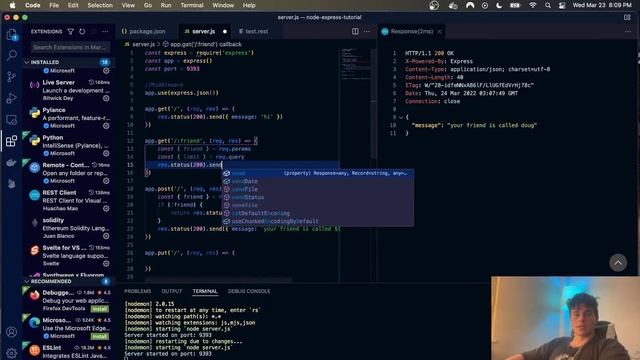Close the Response(2ms) tab
Screen dimensions: 640x360
coord(439,31)
